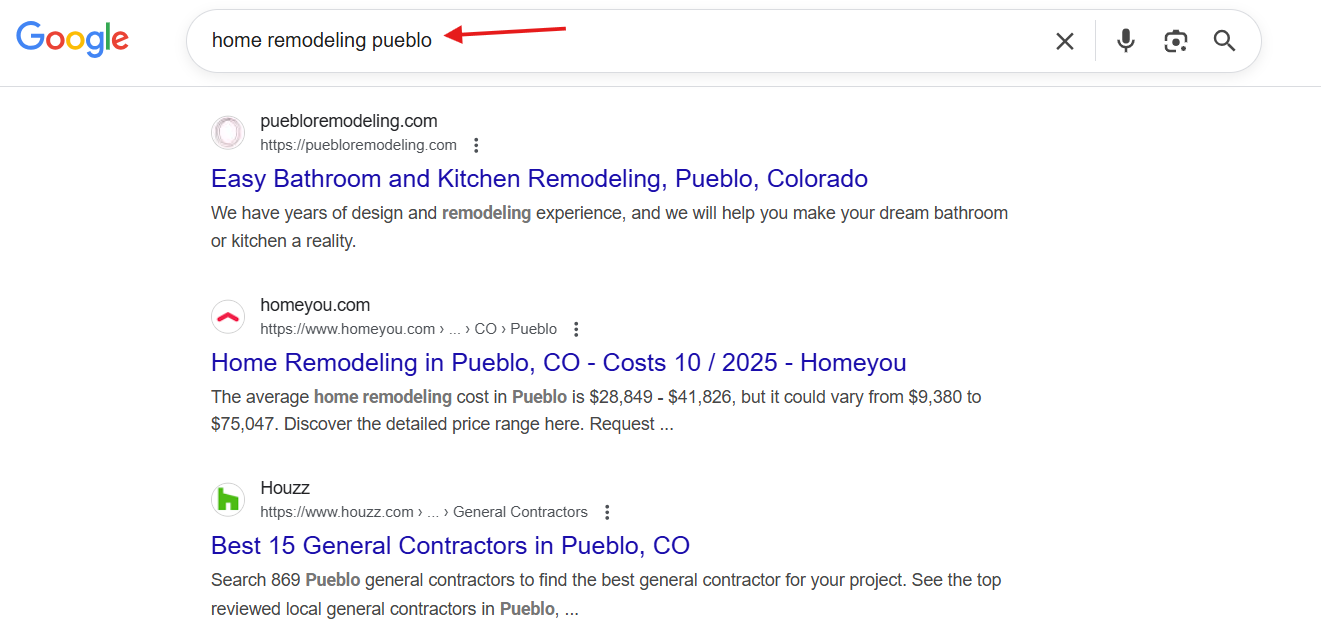
Task: Click the https://puebloremodeling.com URL text
Action: pyautogui.click(x=358, y=145)
